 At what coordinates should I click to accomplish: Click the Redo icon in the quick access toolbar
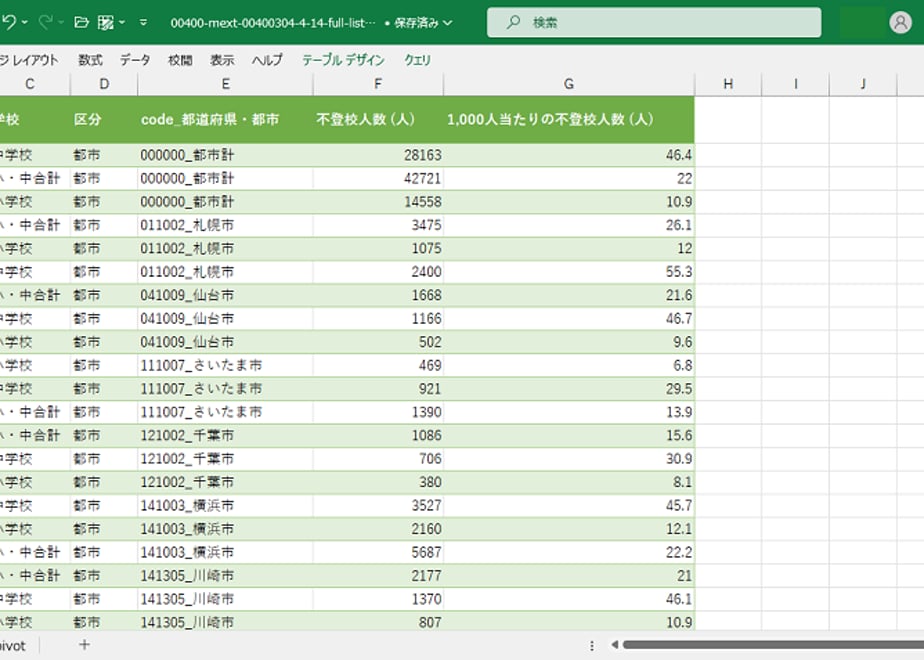click(x=45, y=22)
